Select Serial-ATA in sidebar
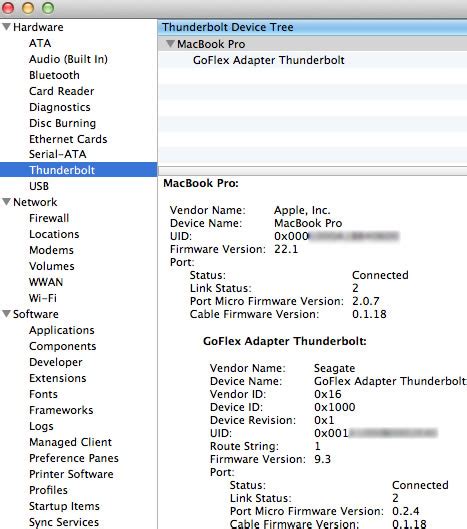467x529 pixels. (58, 154)
